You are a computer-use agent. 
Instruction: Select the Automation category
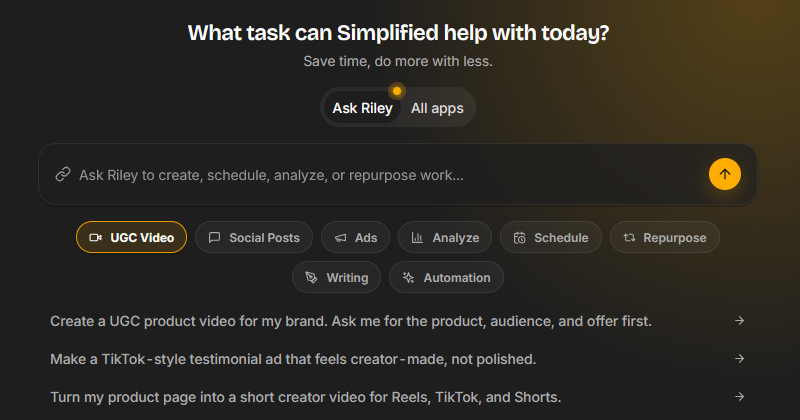coord(446,277)
